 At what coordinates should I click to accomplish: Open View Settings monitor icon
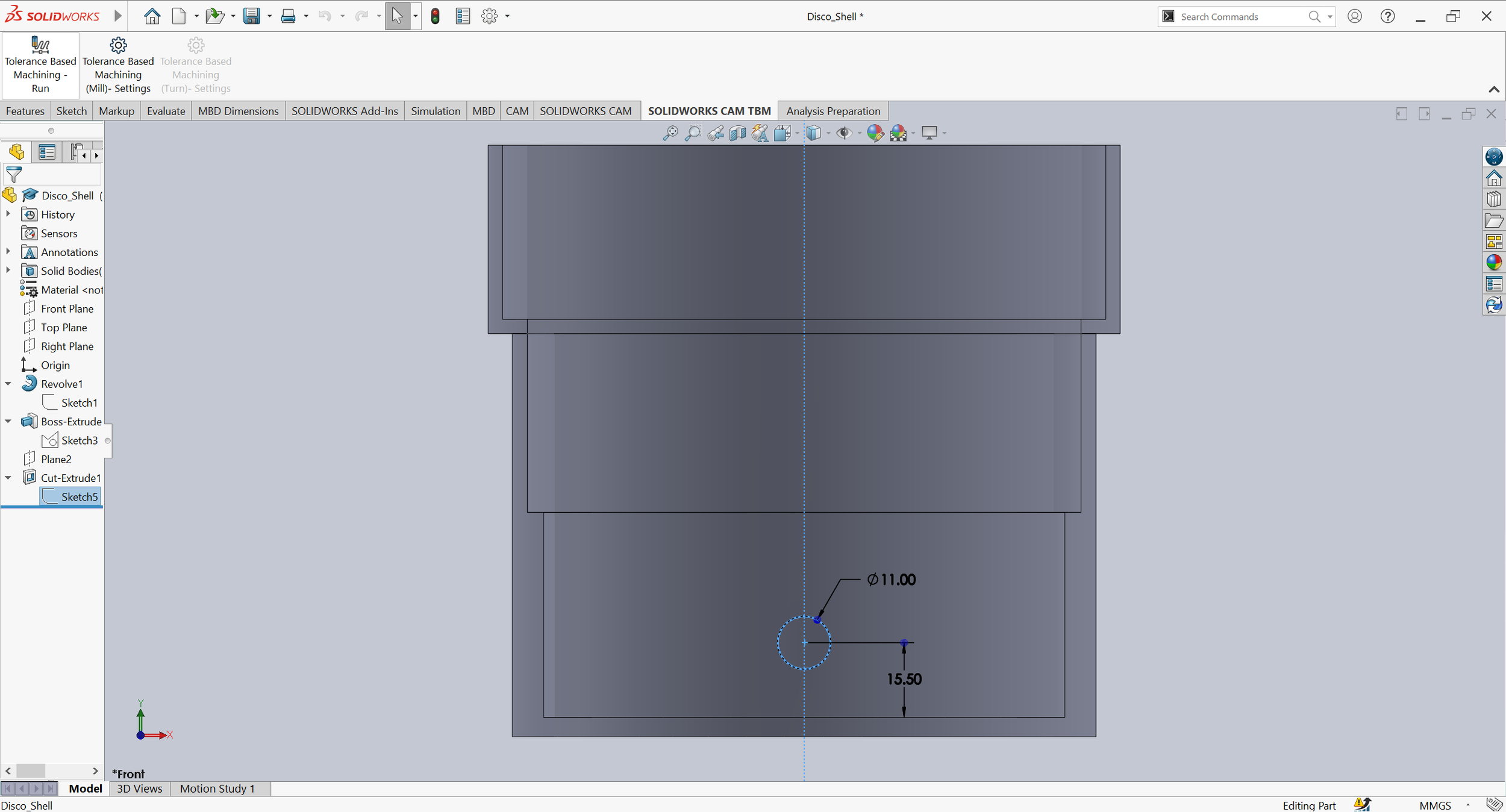pyautogui.click(x=930, y=133)
